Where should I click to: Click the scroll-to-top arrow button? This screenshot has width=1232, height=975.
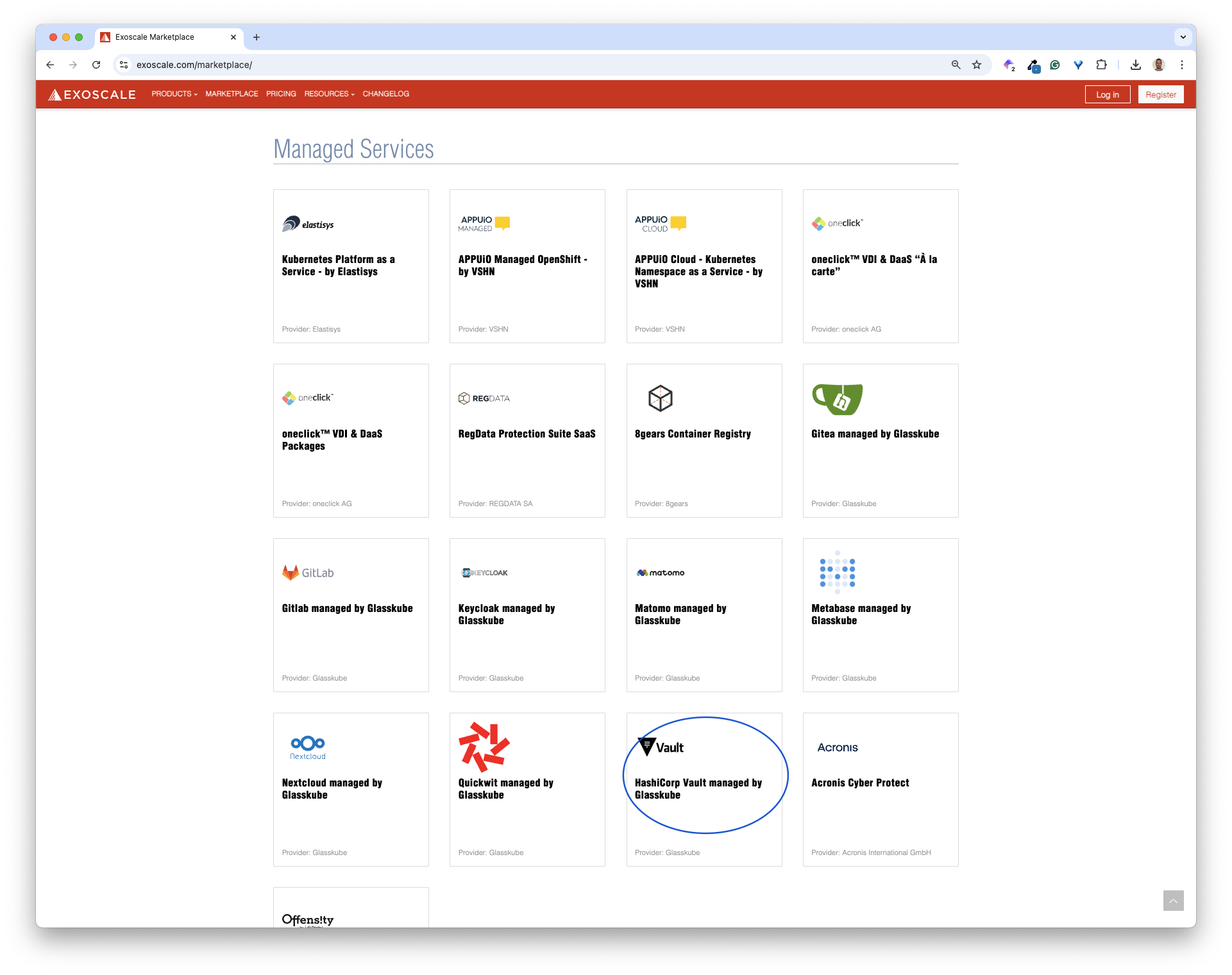[1173, 901]
